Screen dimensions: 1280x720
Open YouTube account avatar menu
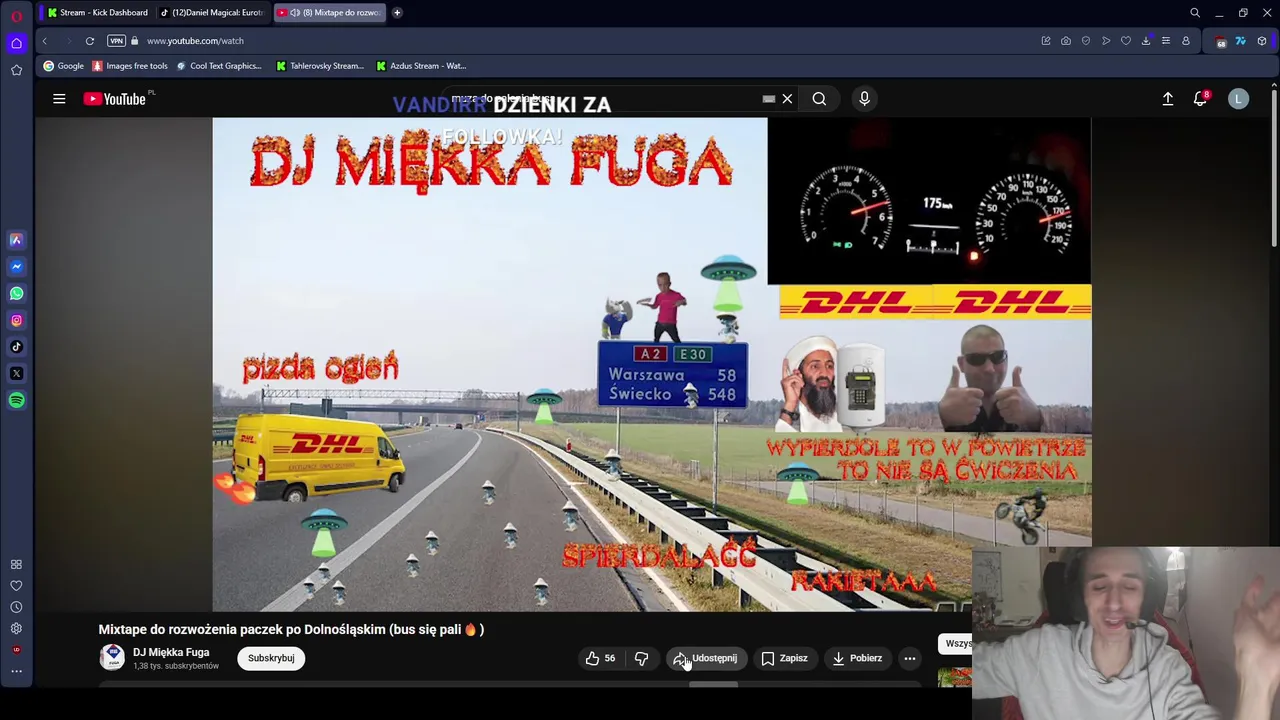click(1238, 99)
